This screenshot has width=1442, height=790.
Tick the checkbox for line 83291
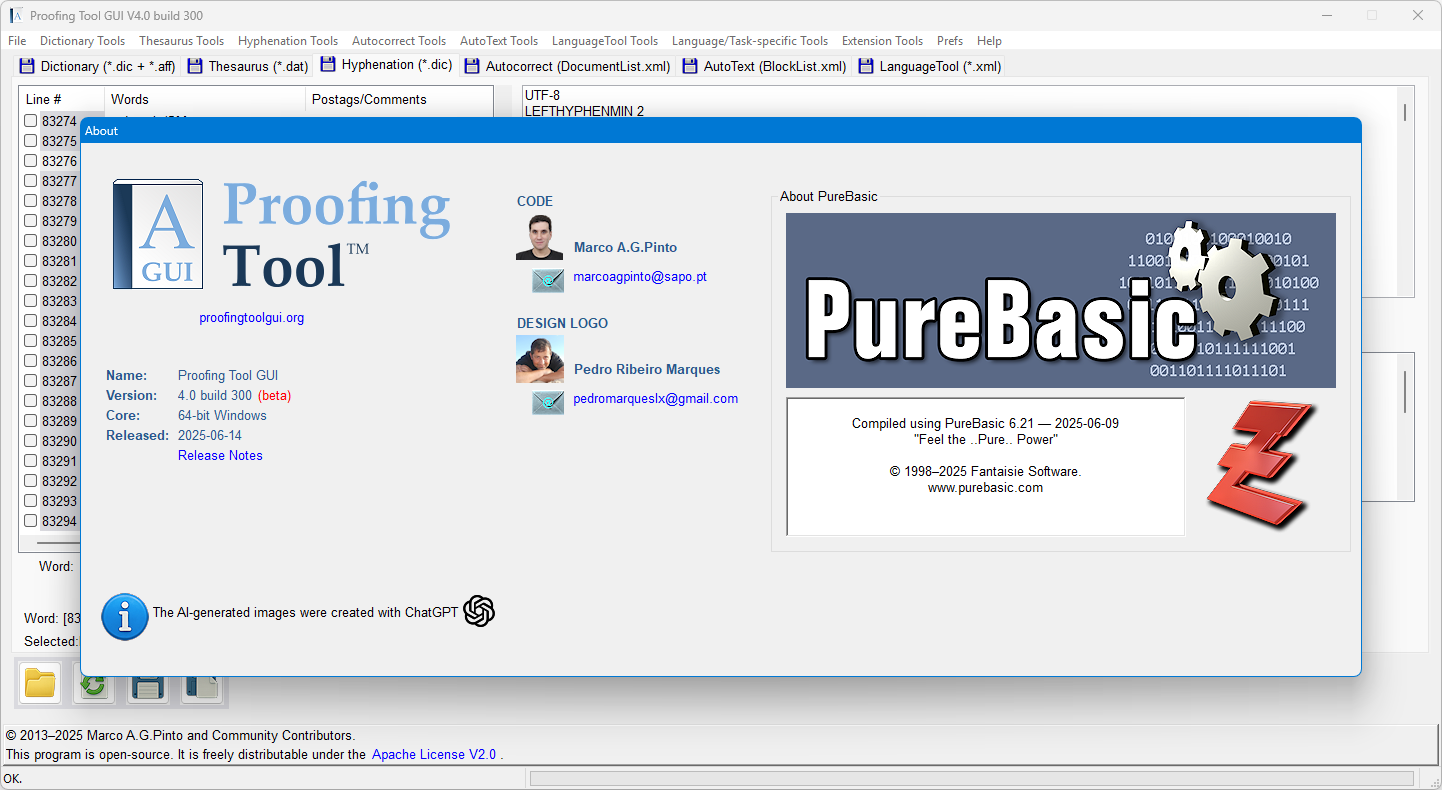tap(31, 461)
